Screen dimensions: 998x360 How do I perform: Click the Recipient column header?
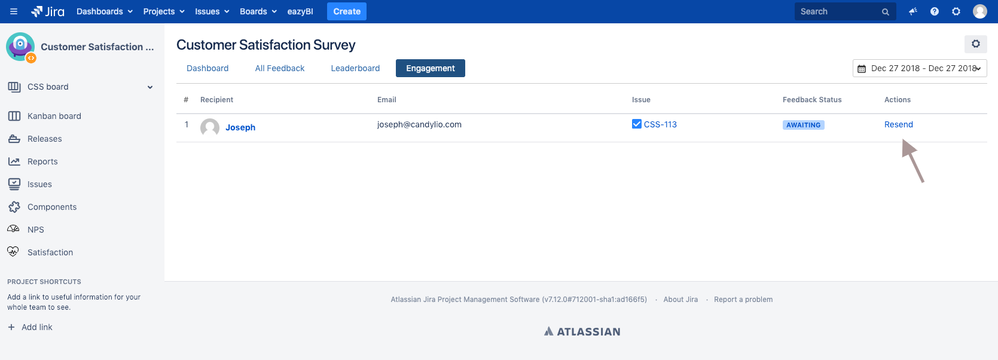(216, 100)
